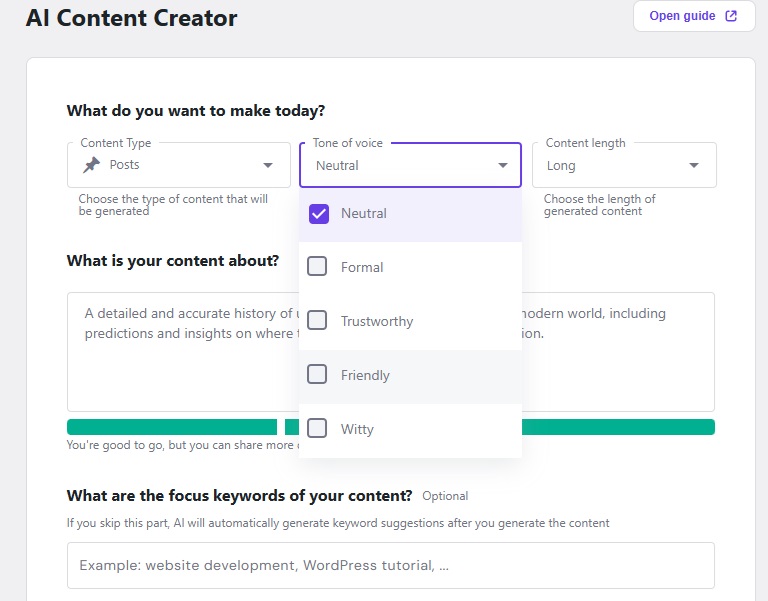
Task: Collapse the Tone of voice dropdown arrow
Action: [503, 166]
